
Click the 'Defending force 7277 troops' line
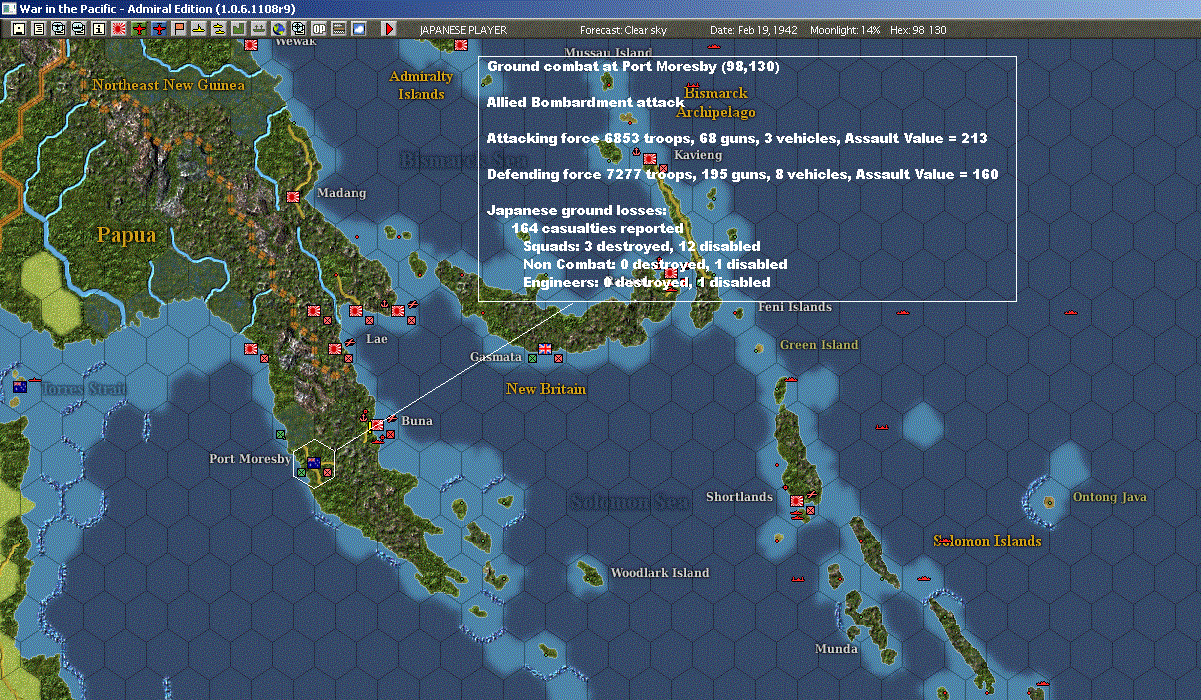742,174
